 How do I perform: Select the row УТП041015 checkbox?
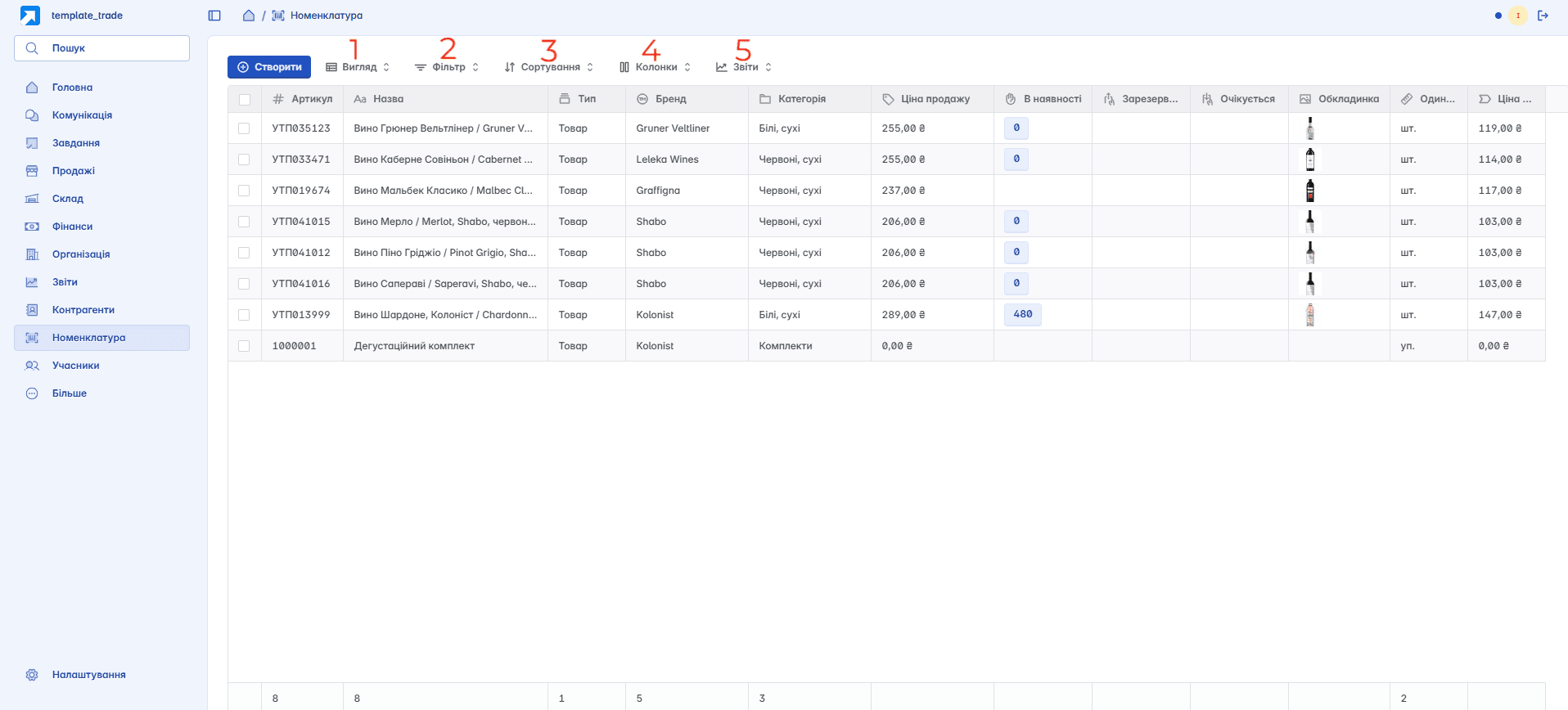pyautogui.click(x=244, y=222)
